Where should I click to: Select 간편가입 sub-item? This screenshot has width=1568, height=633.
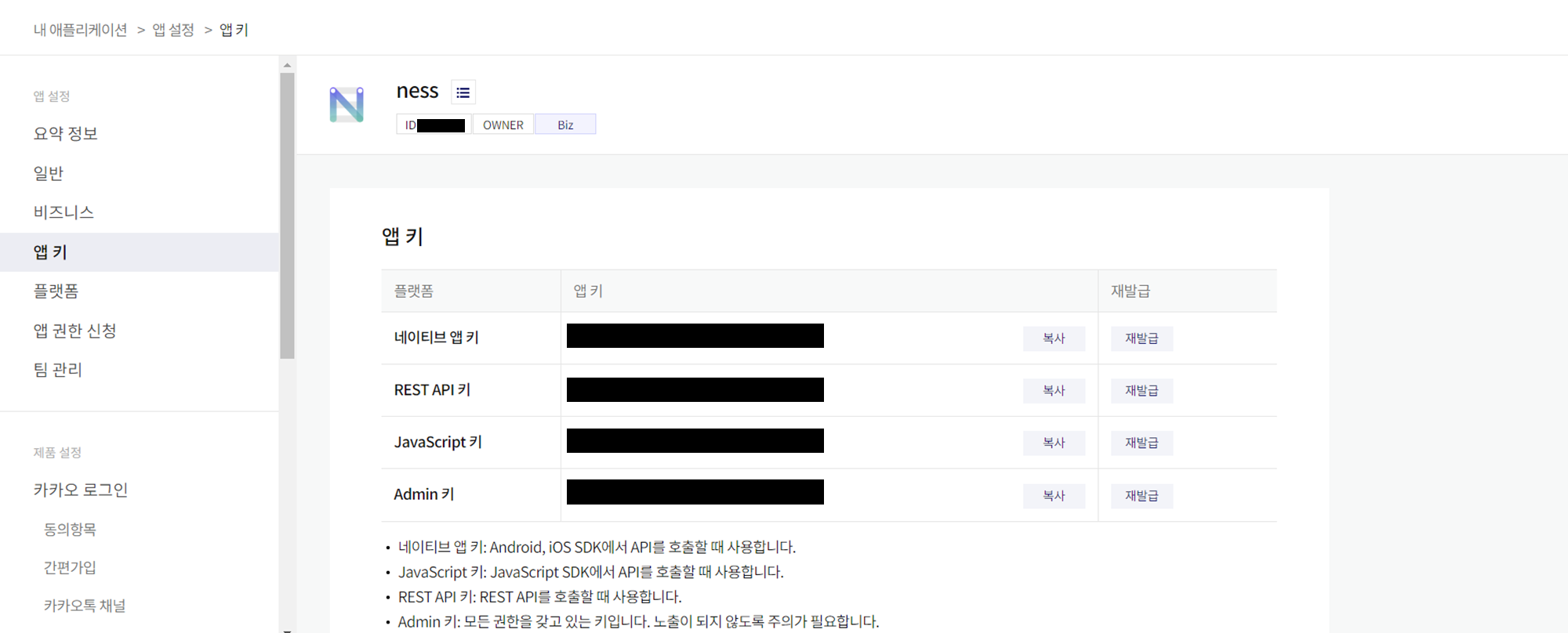(70, 567)
